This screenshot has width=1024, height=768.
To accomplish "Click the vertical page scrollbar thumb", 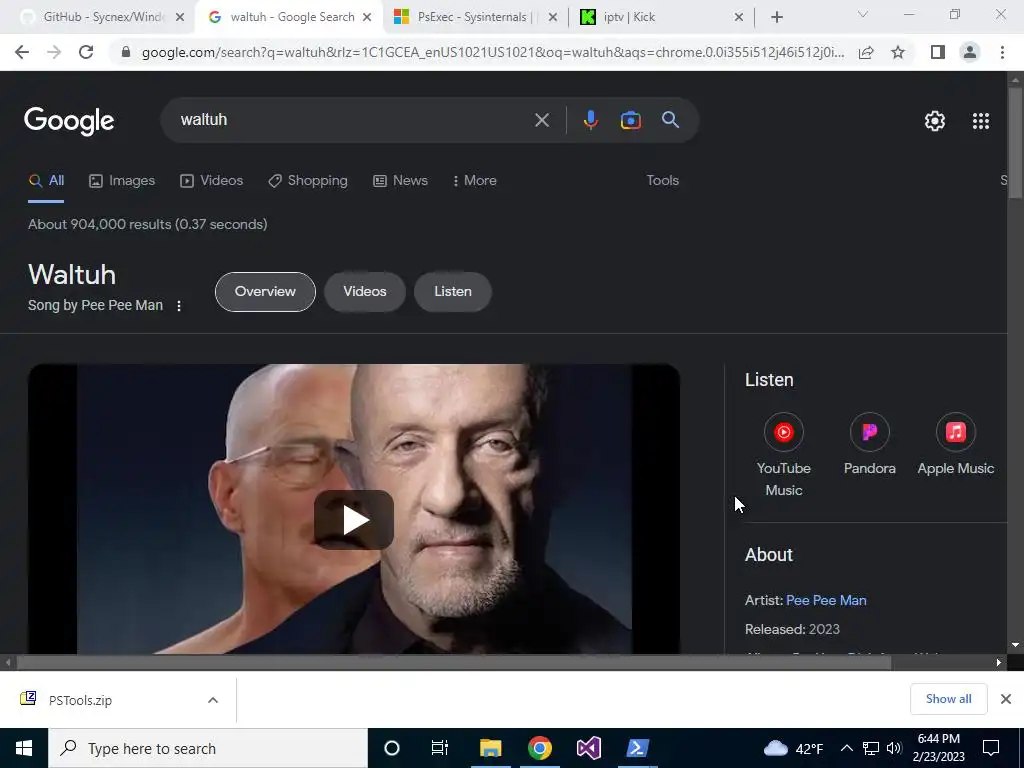I will pos(1015,142).
